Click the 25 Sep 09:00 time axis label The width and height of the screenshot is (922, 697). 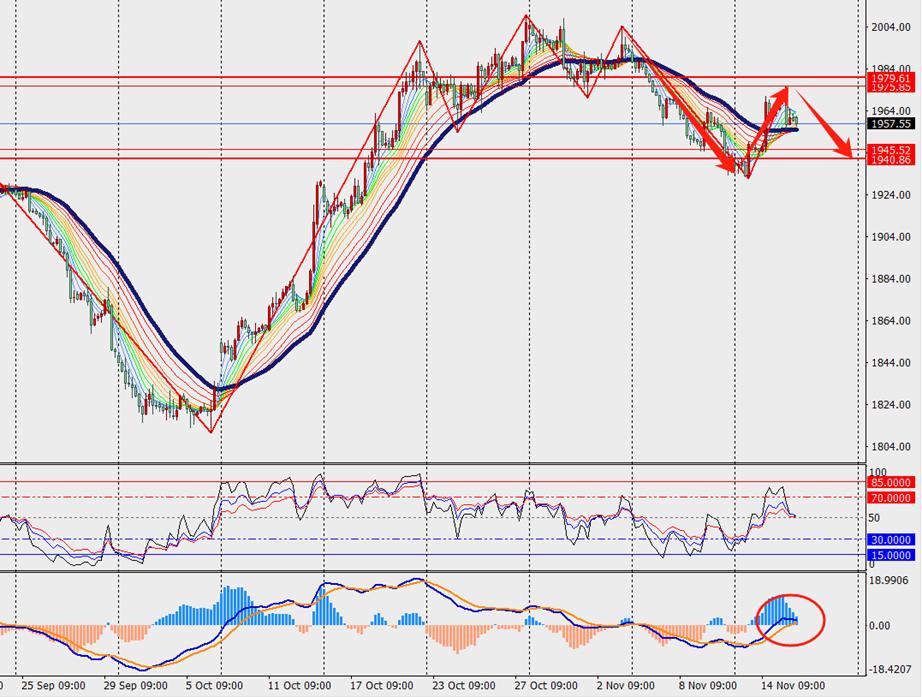click(54, 686)
